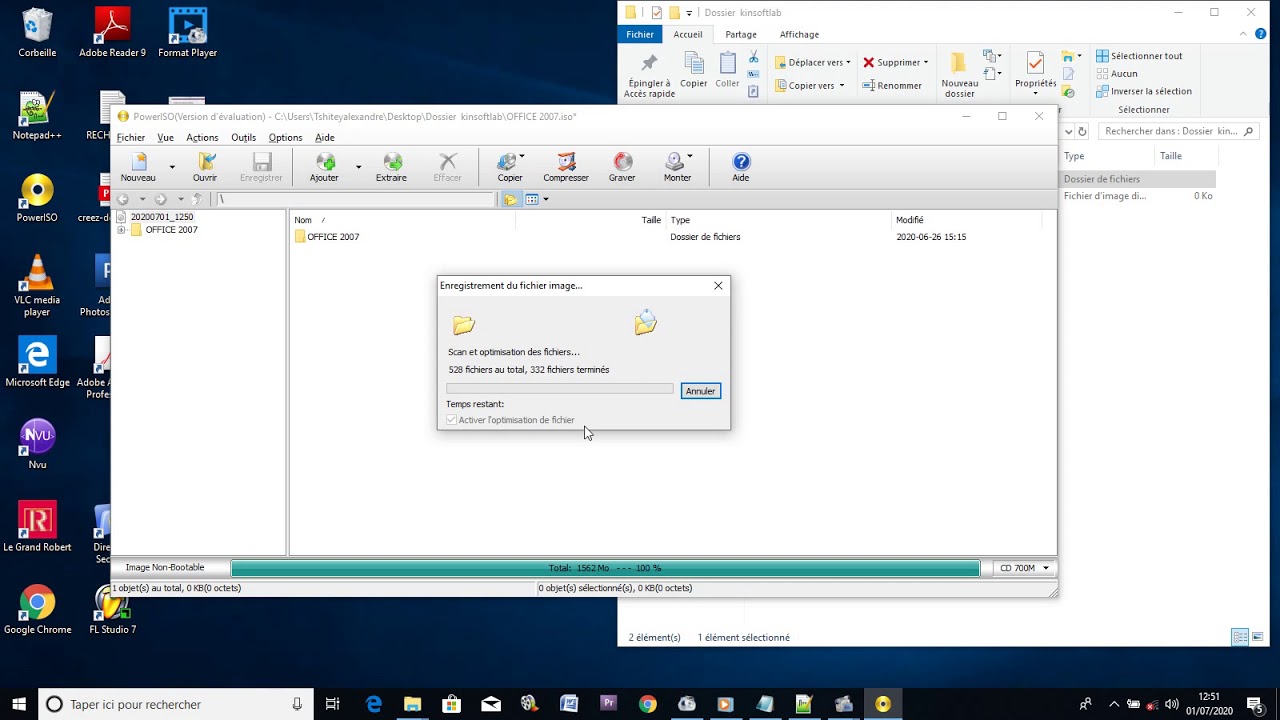
Task: Open Copier vers dropdown in Explorer
Action: 812,86
